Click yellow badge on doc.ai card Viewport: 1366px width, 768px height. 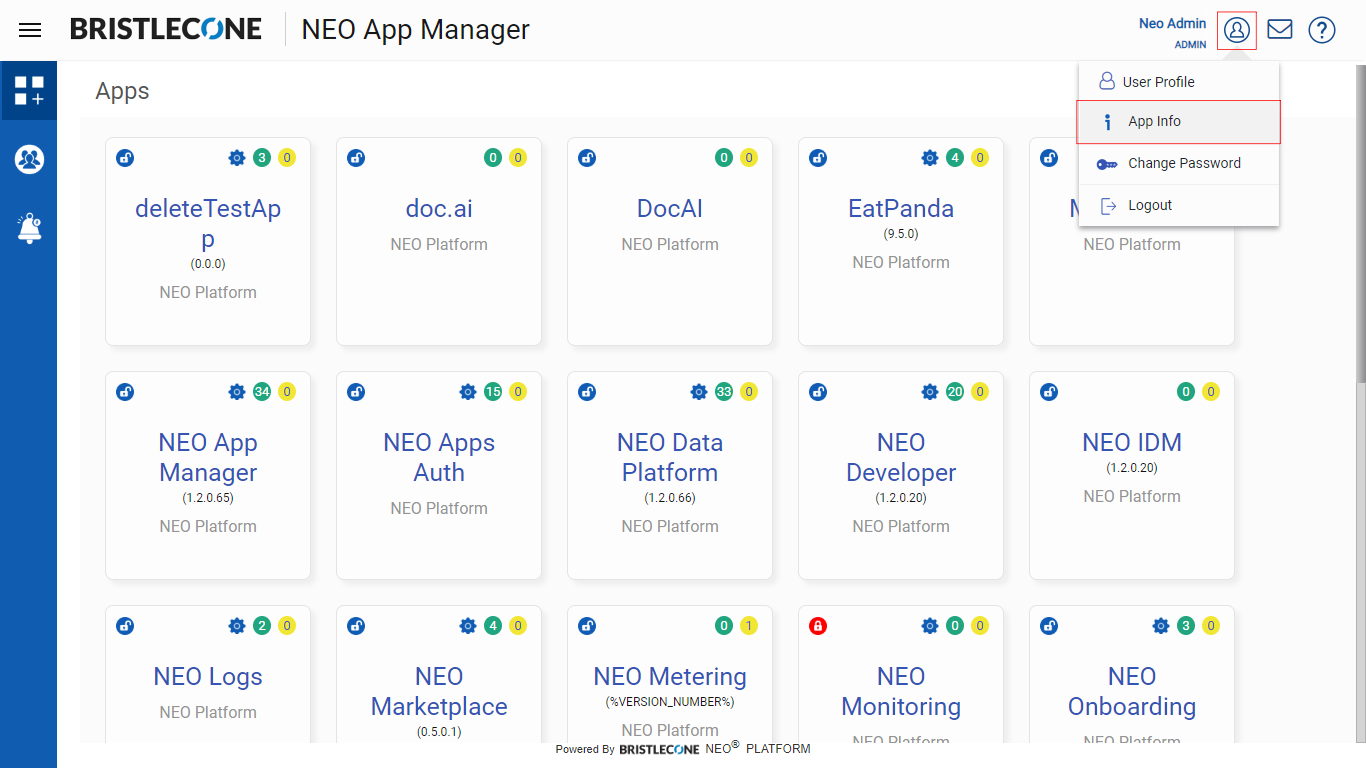518,158
